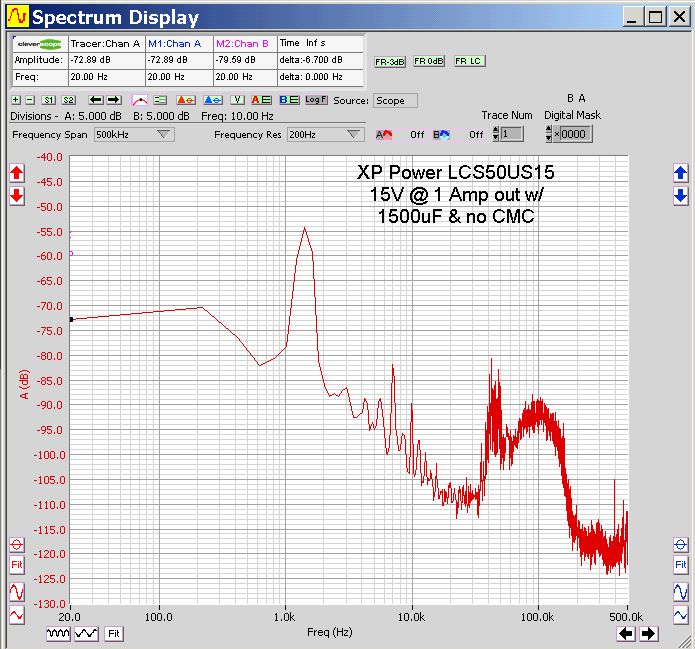
Task: Select the S1 button
Action: (x=48, y=100)
